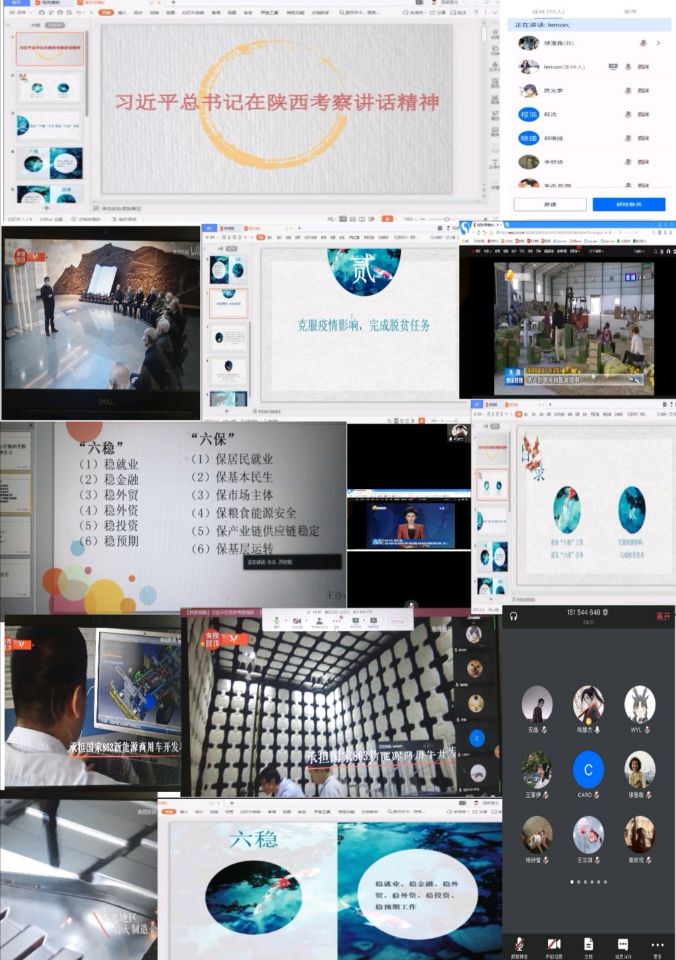The width and height of the screenshot is (676, 960).
Task: Click orange Home tab in right WPS window
Action: coord(520,414)
